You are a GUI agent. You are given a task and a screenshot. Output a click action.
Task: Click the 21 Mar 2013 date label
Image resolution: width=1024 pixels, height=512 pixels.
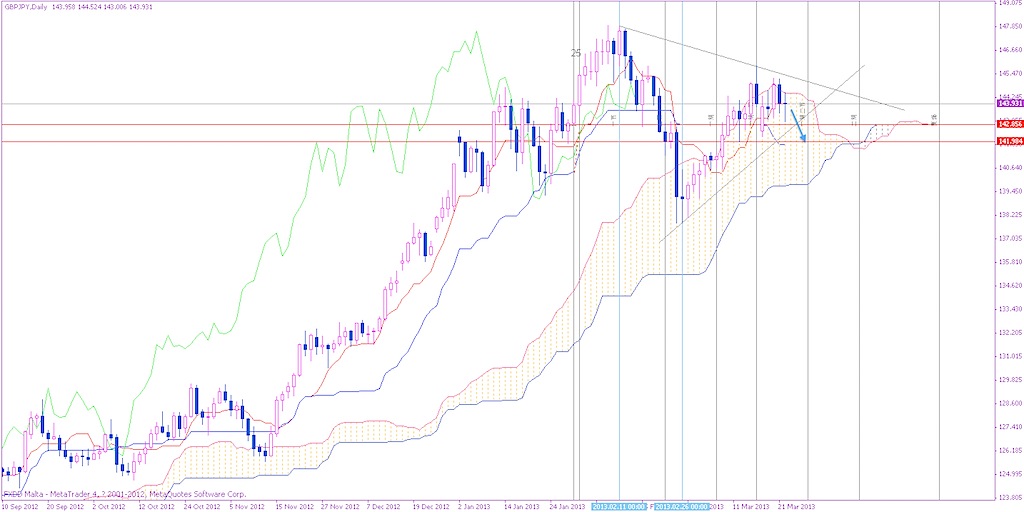796,507
